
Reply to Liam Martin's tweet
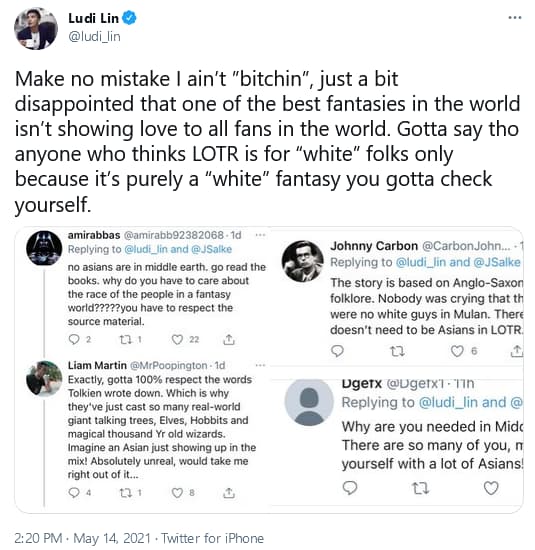pos(74,493)
